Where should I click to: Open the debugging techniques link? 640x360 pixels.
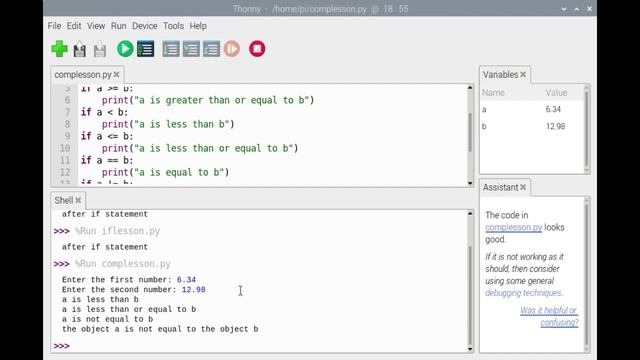(x=523, y=293)
